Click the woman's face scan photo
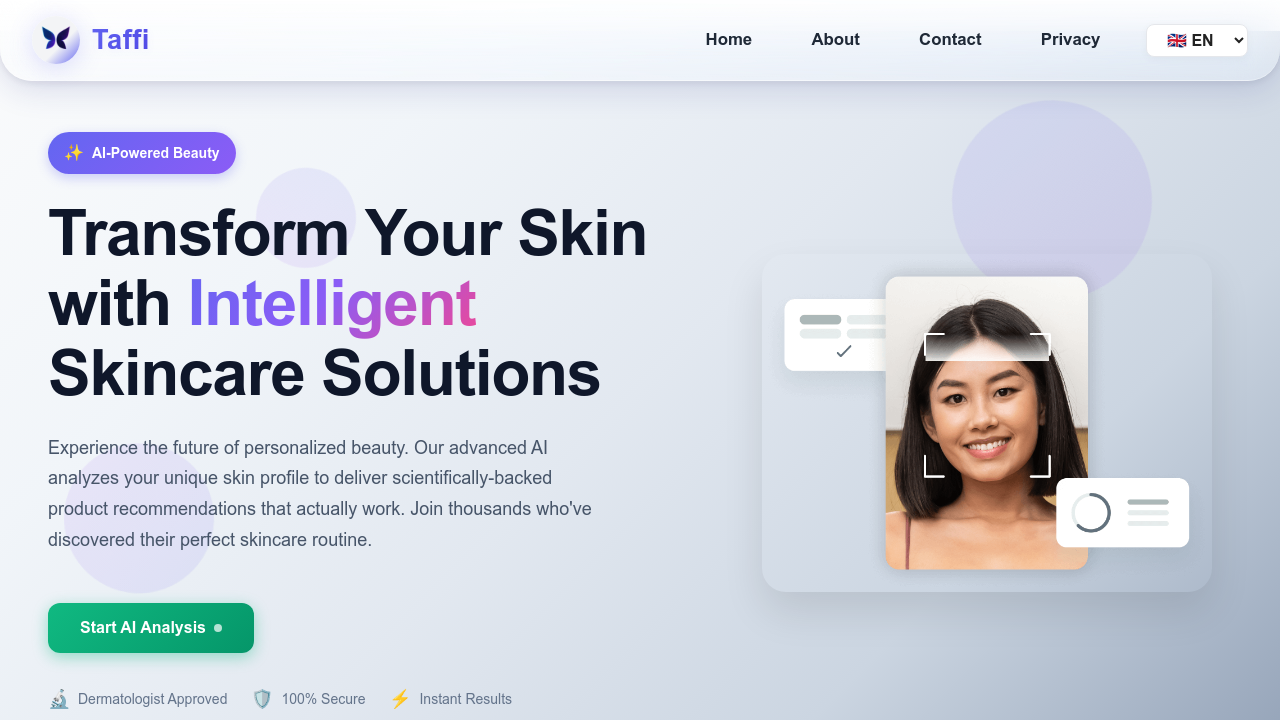Viewport: 1280px width, 720px height. click(x=987, y=423)
